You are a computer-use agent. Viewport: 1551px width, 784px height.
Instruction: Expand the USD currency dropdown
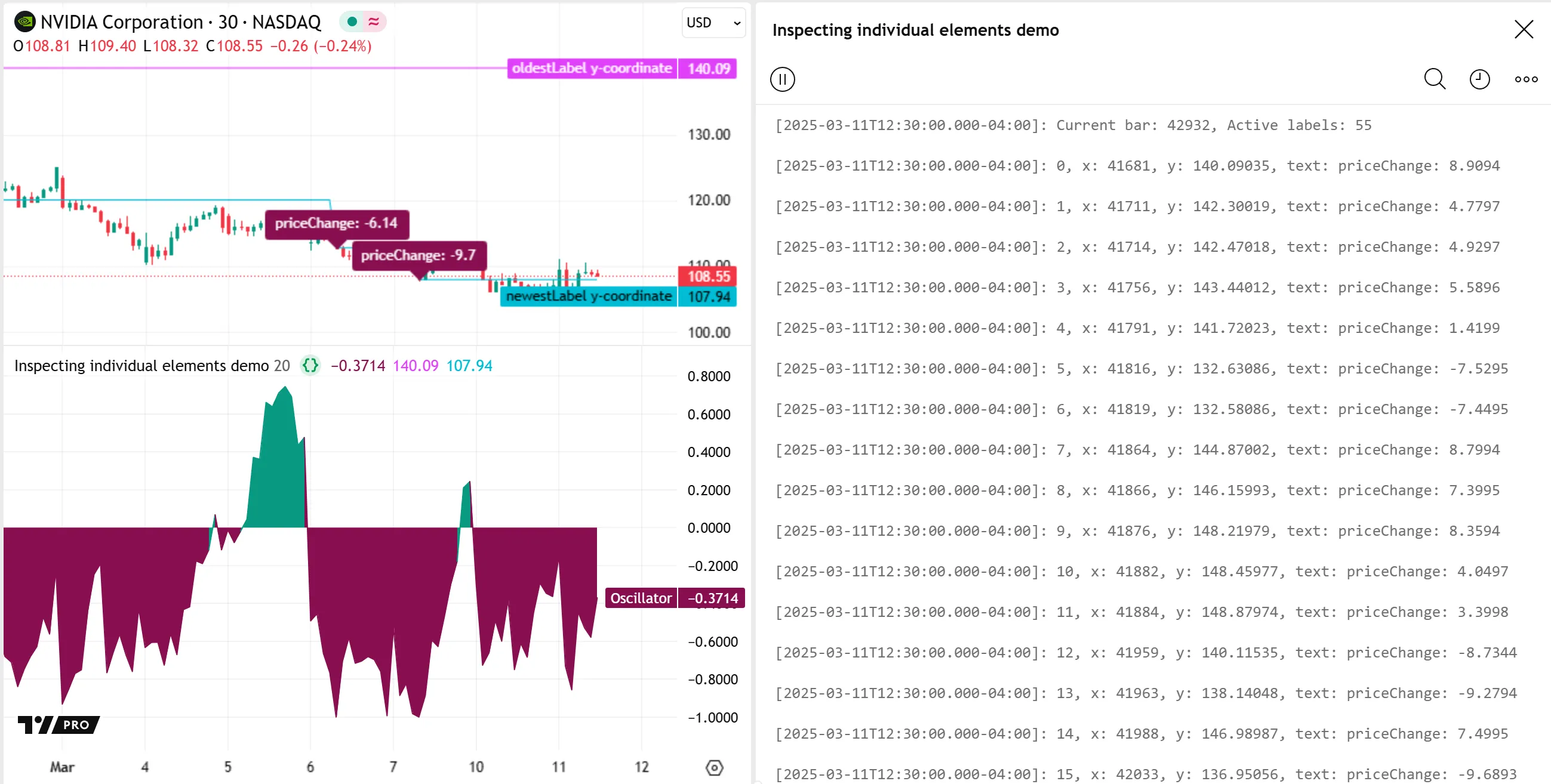click(x=713, y=23)
